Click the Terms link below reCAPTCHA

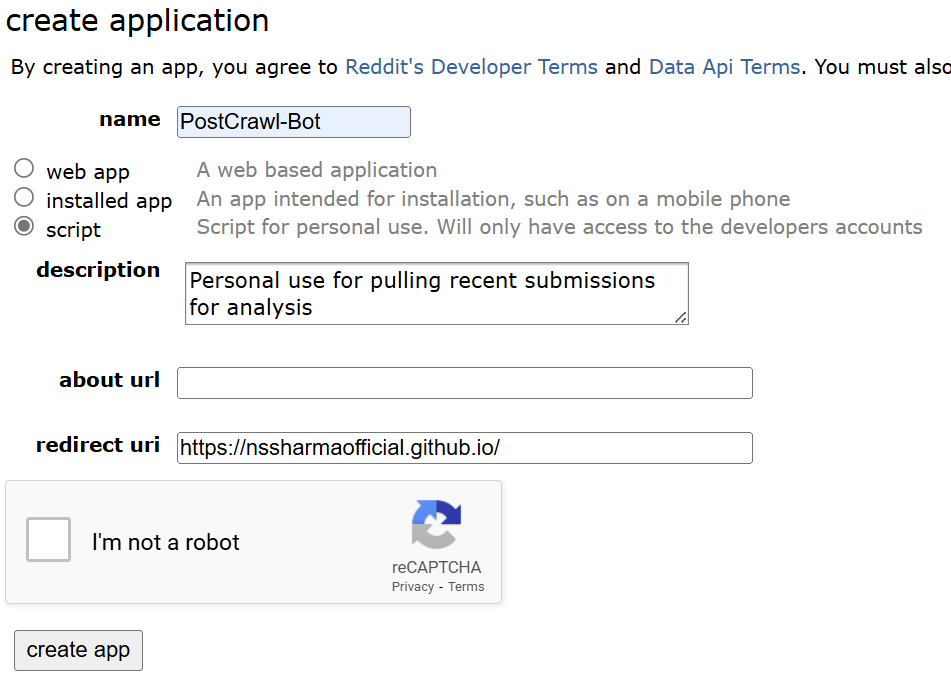[465, 587]
